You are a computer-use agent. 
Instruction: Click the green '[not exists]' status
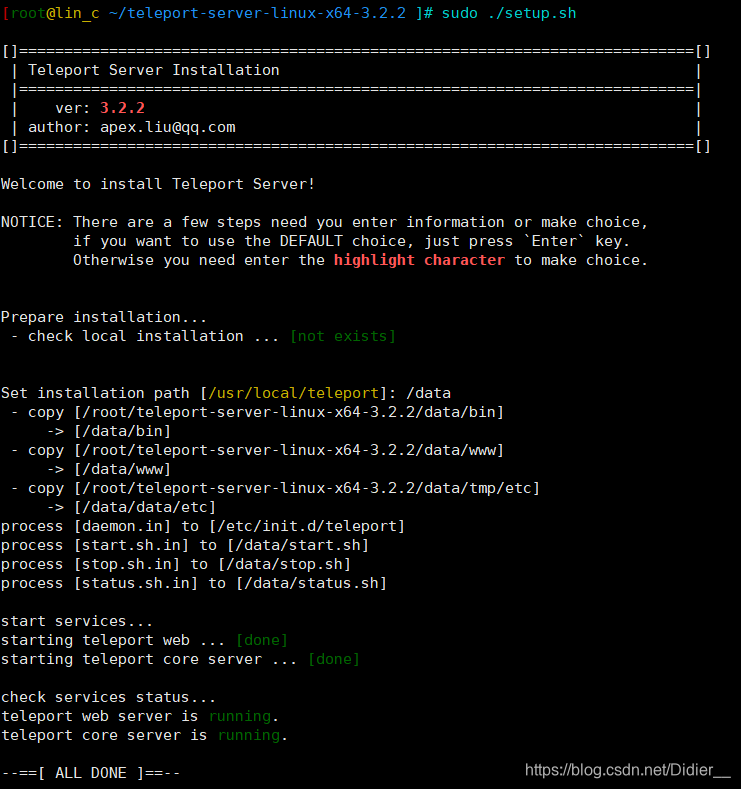coord(343,336)
